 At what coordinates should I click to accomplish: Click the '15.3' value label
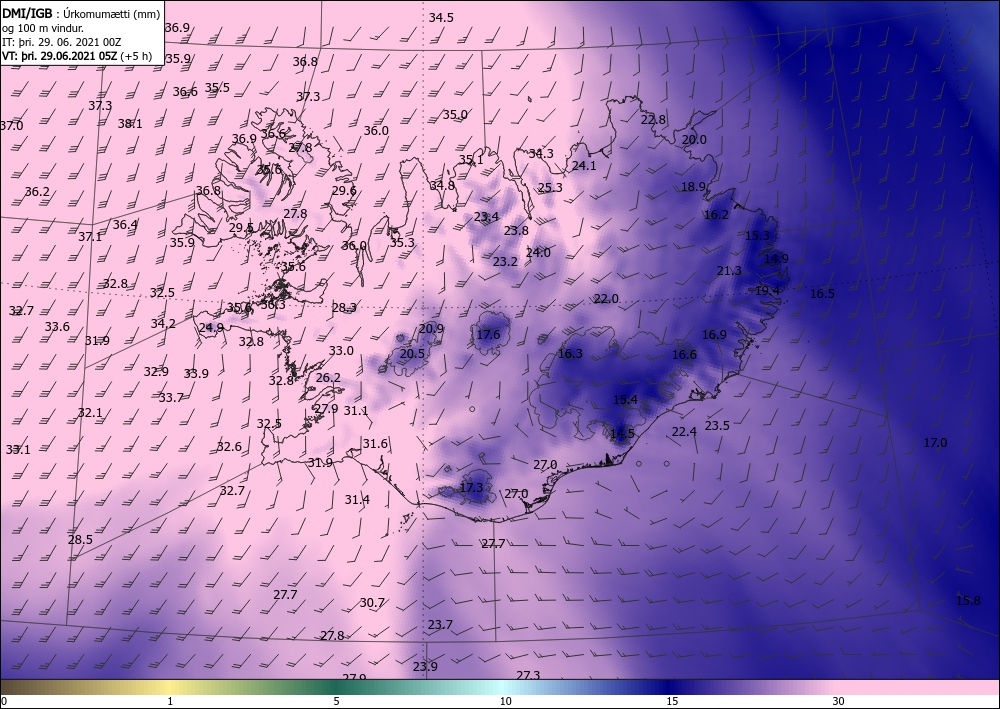point(757,235)
